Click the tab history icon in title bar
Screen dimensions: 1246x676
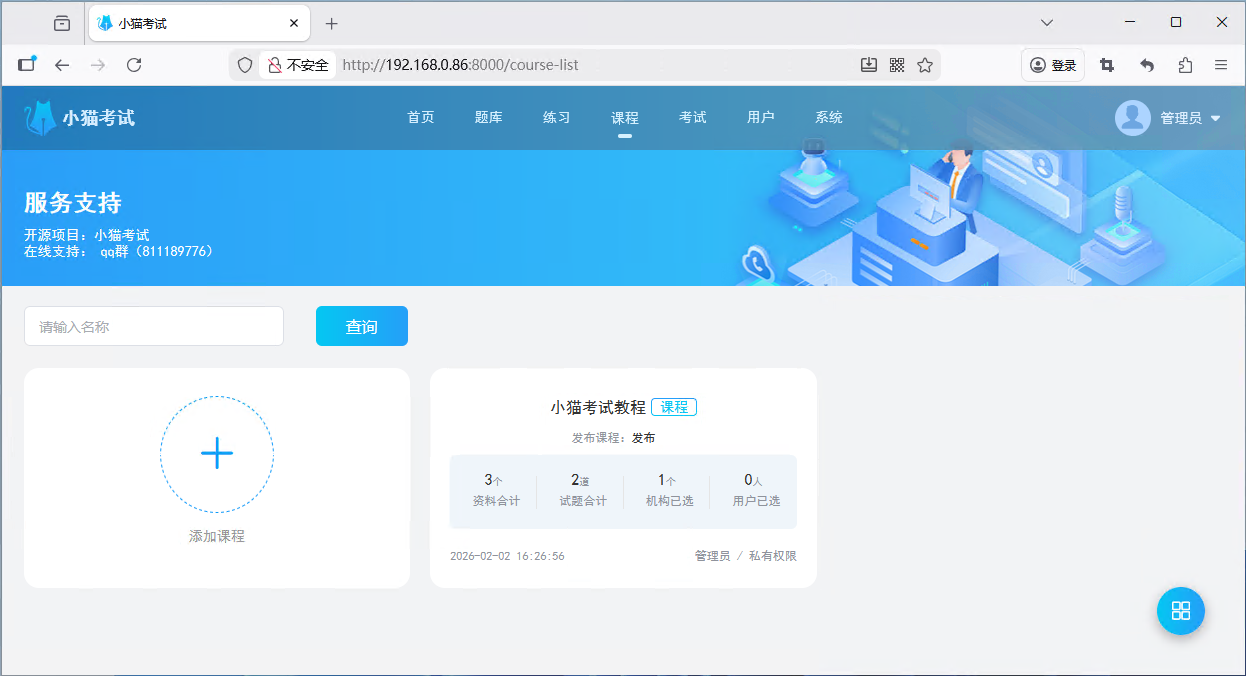point(62,23)
